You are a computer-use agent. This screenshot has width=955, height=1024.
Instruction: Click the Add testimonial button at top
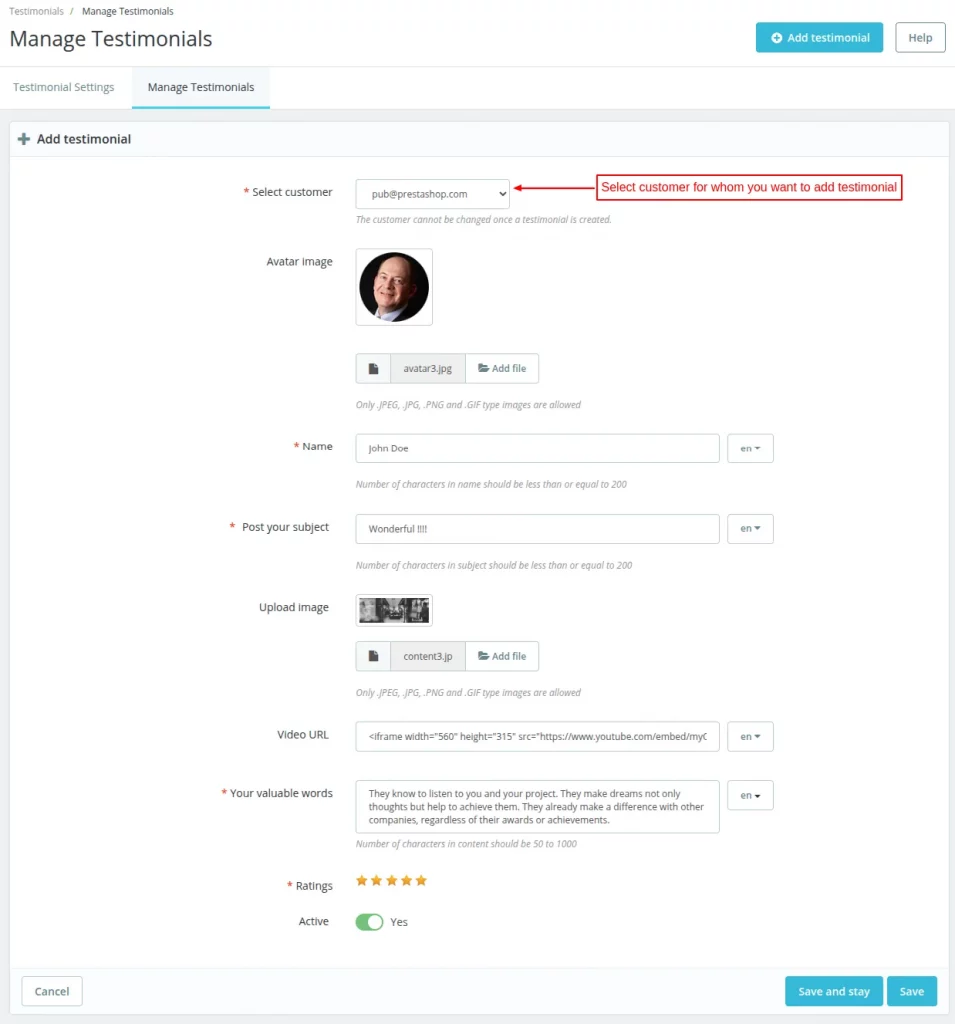[819, 38]
